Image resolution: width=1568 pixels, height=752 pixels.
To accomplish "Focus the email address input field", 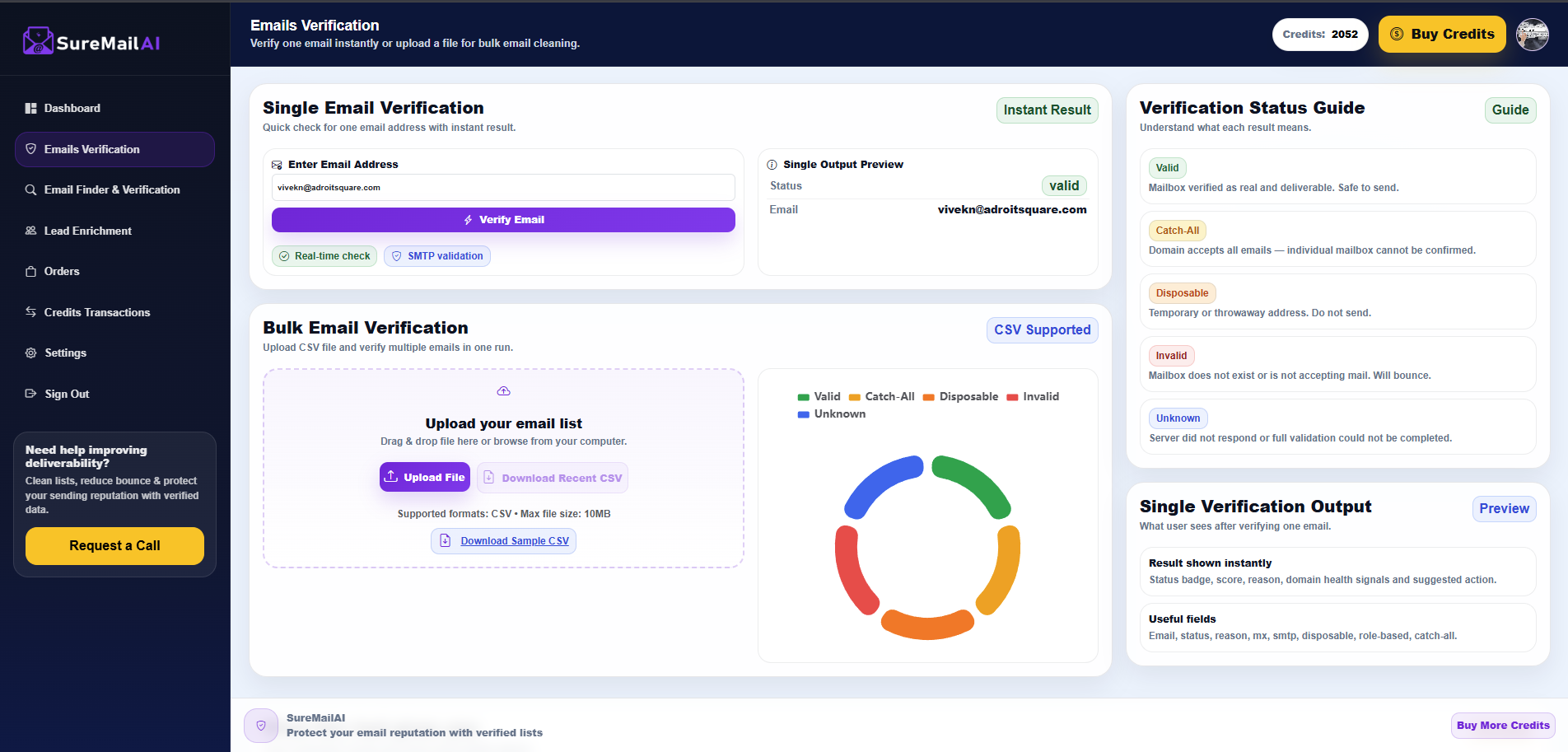I will [503, 188].
